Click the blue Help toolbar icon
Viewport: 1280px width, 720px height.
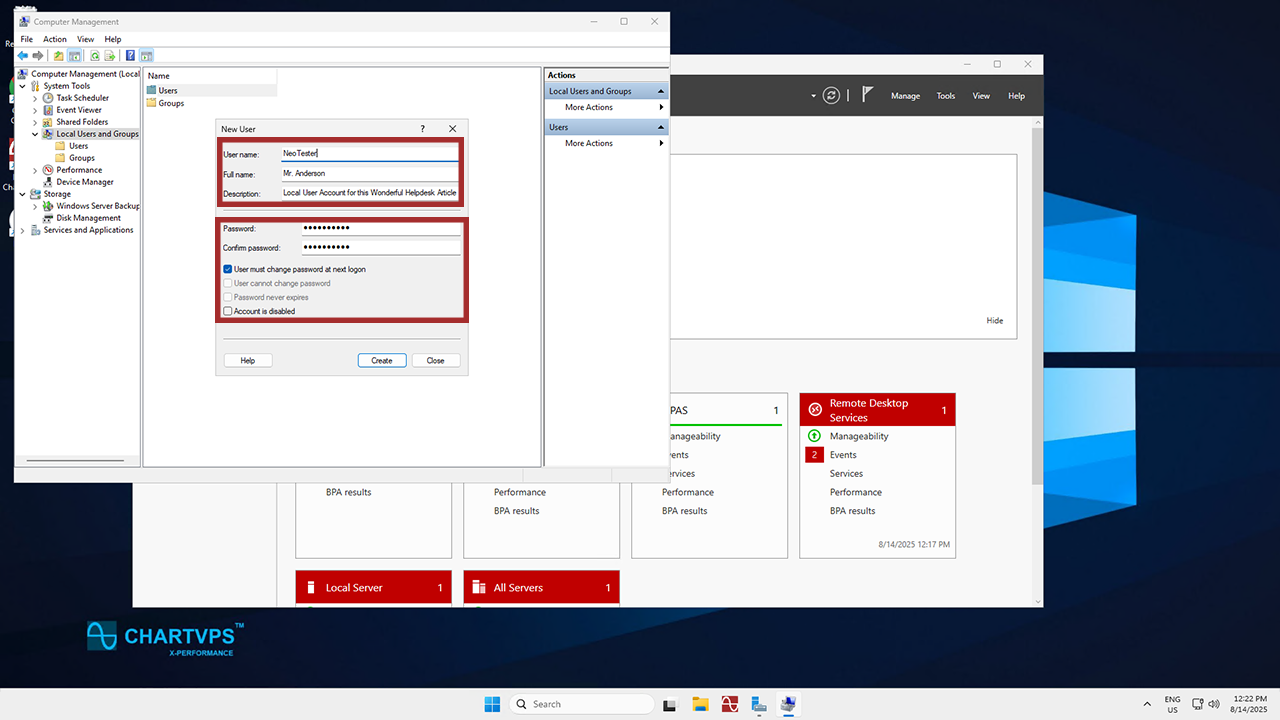(130, 56)
